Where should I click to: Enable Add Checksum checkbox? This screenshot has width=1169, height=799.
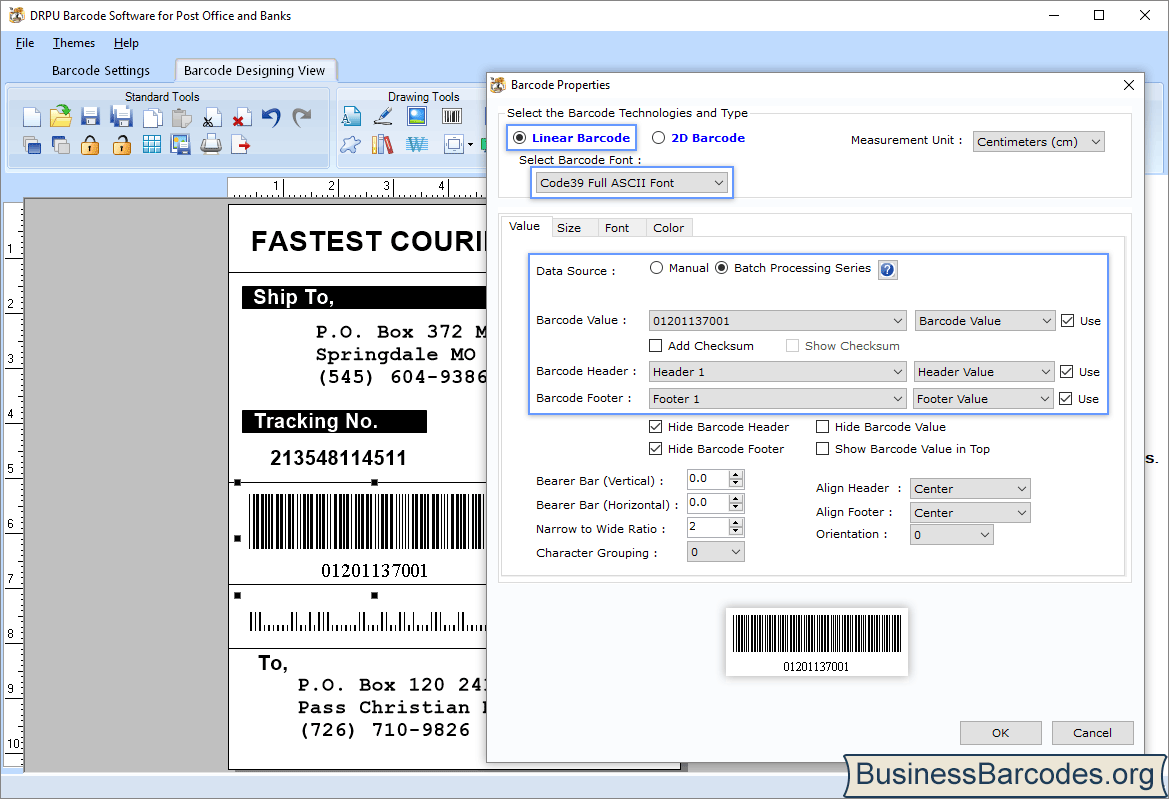(655, 346)
